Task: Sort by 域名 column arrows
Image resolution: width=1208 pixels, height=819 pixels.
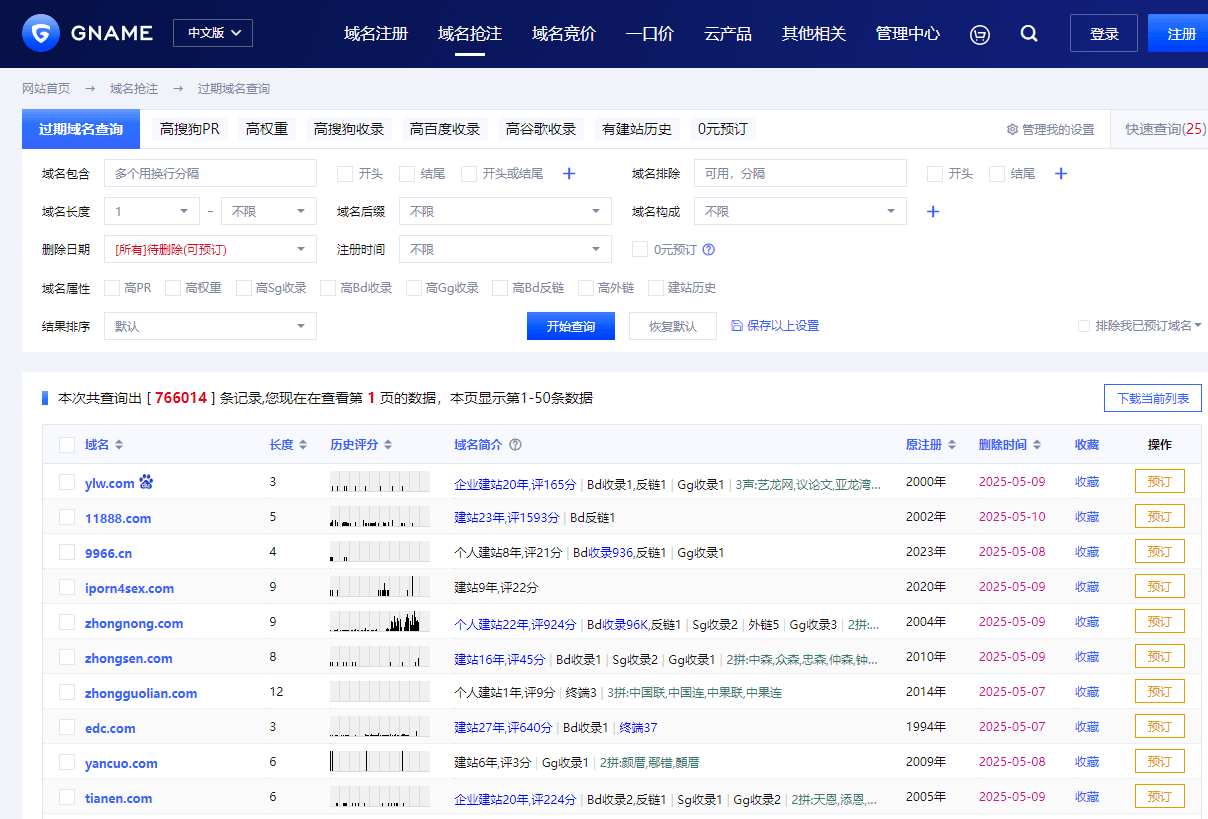Action: click(119, 445)
